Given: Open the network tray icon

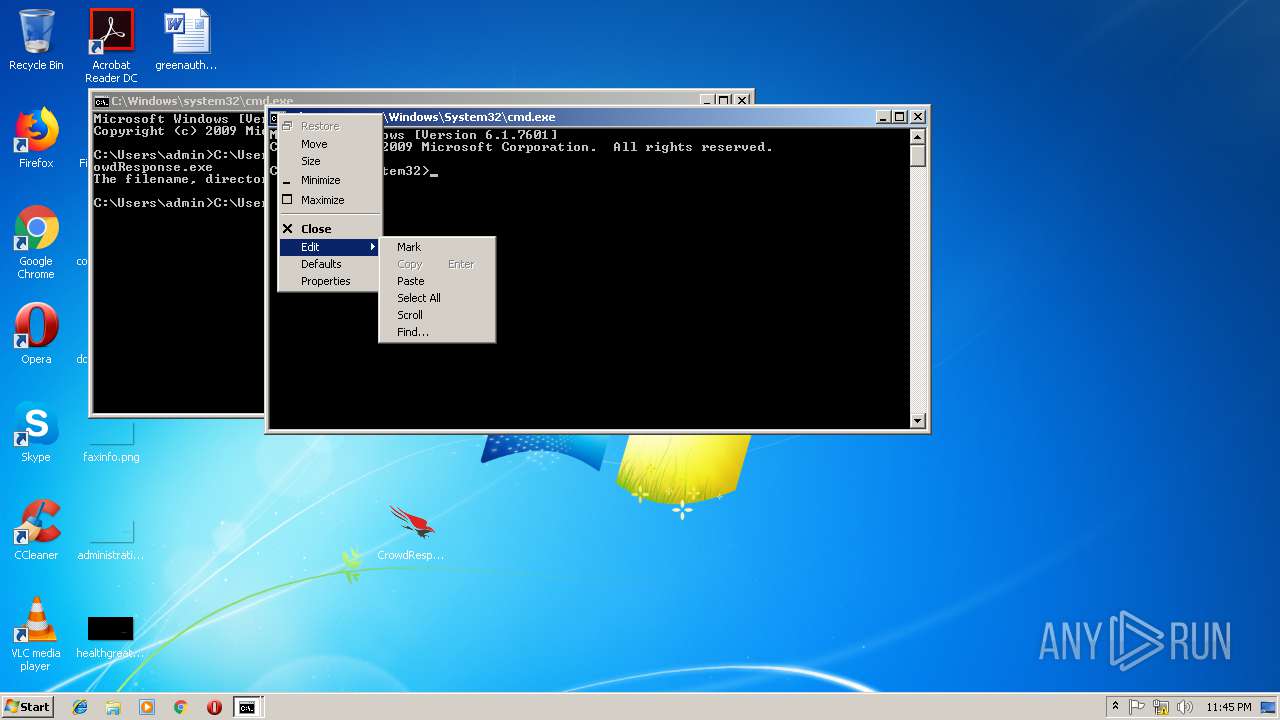Looking at the screenshot, I should point(1161,707).
